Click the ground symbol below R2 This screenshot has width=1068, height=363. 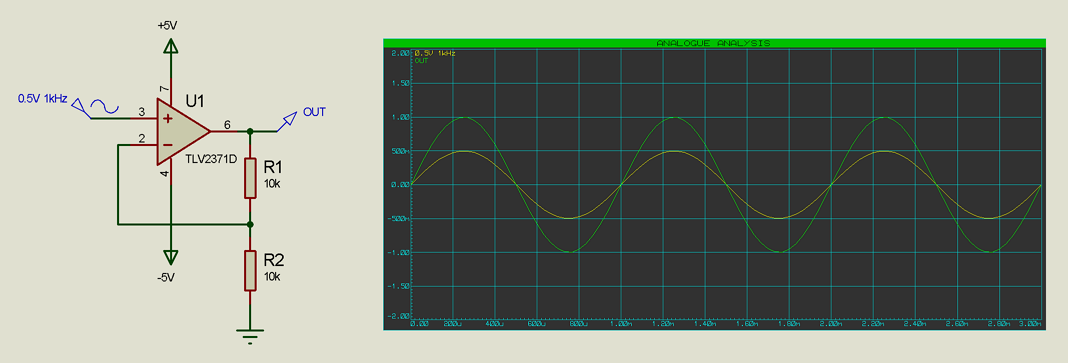[x=251, y=336]
